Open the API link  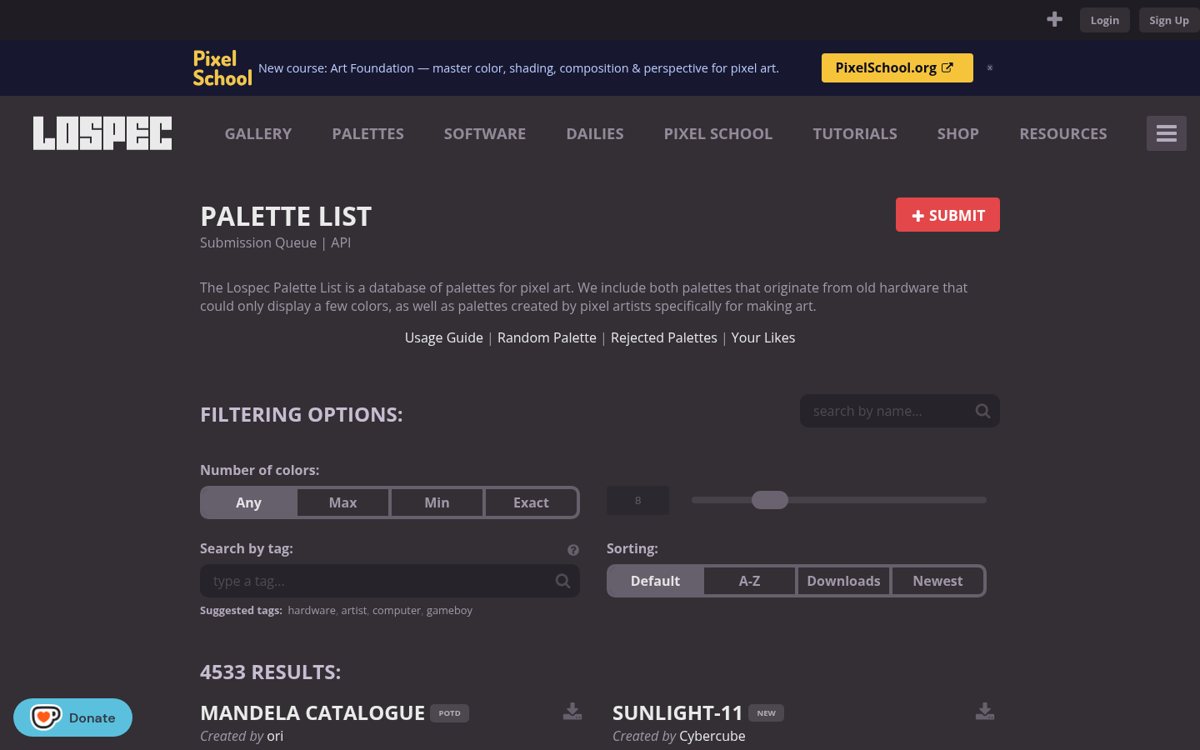point(341,243)
